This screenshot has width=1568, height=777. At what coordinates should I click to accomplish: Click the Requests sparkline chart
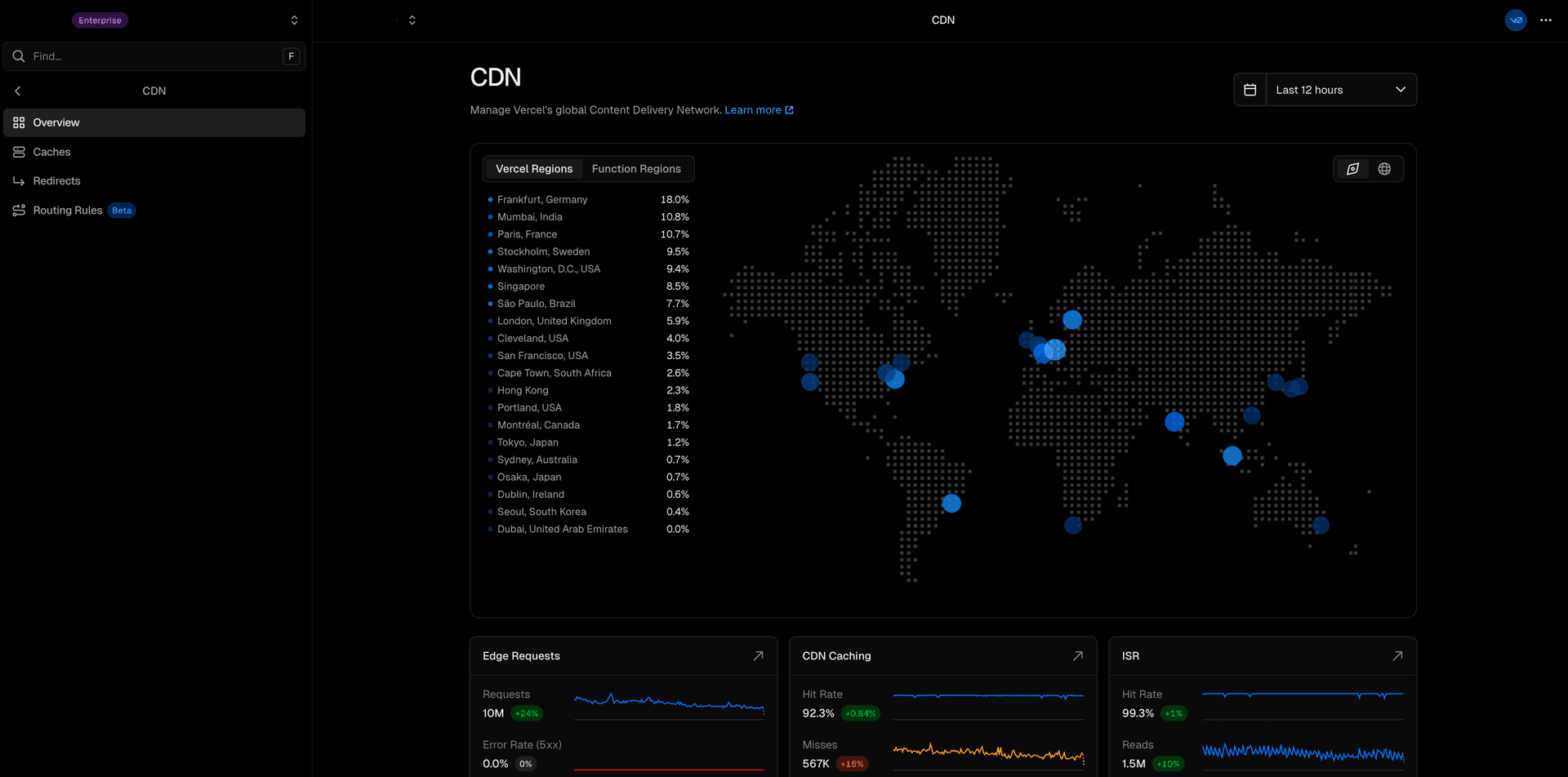click(669, 703)
